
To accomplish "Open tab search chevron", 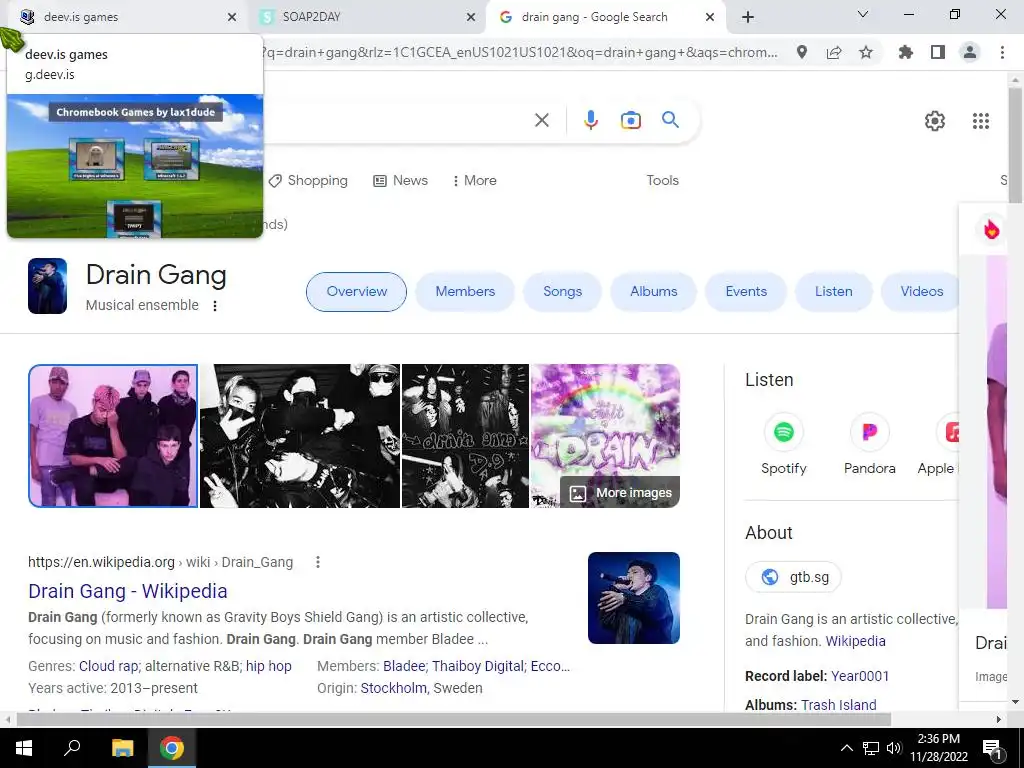I will tap(863, 14).
